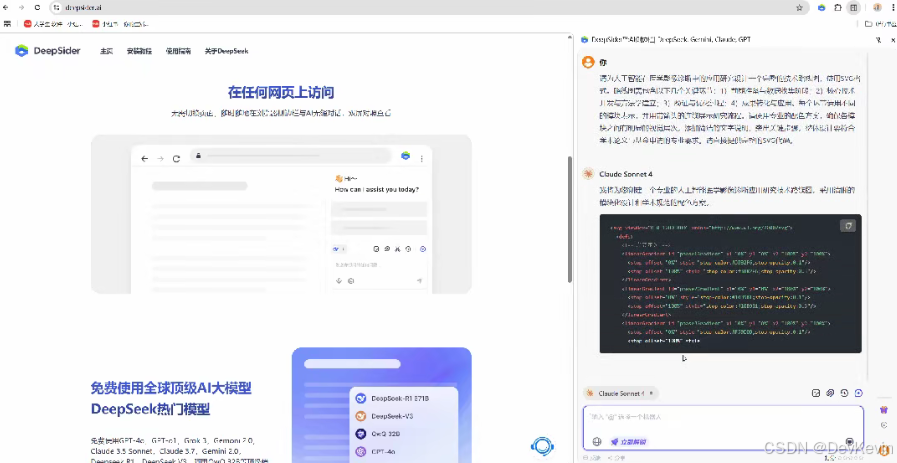This screenshot has height=463, width=897.
Task: Click the browser mockup illustration image
Action: [281, 214]
